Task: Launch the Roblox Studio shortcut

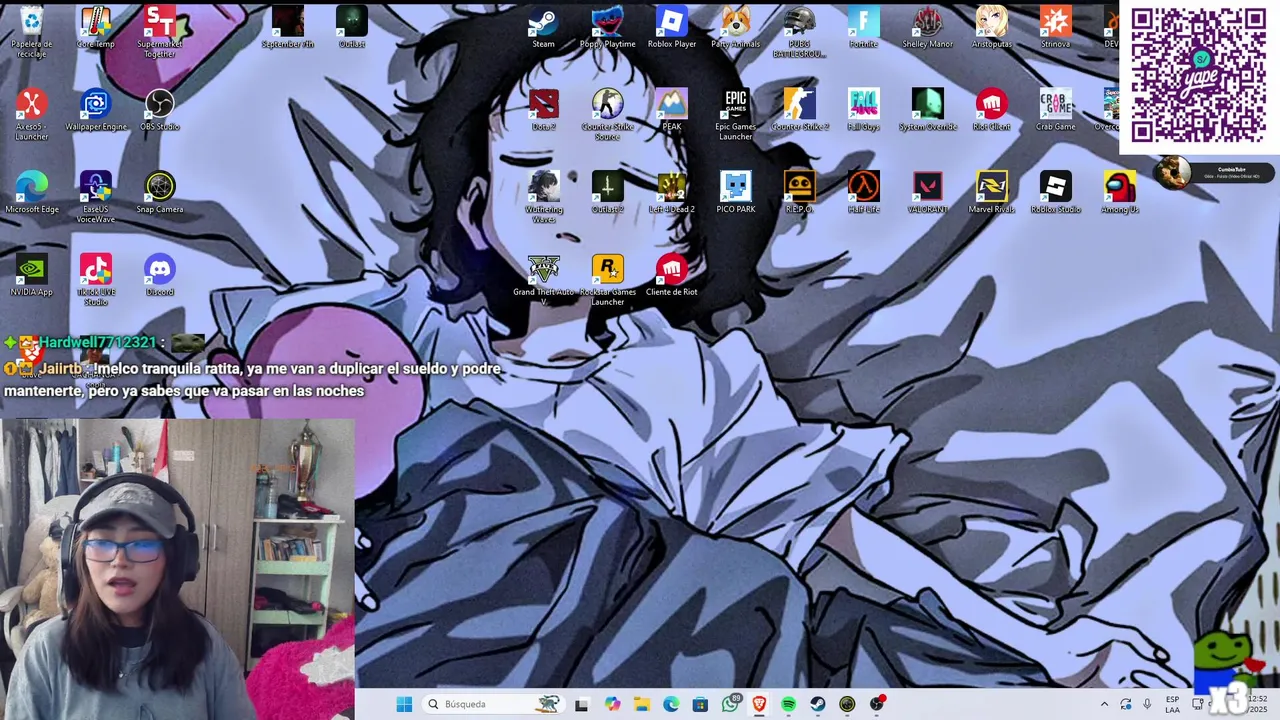Action: click(x=1055, y=193)
